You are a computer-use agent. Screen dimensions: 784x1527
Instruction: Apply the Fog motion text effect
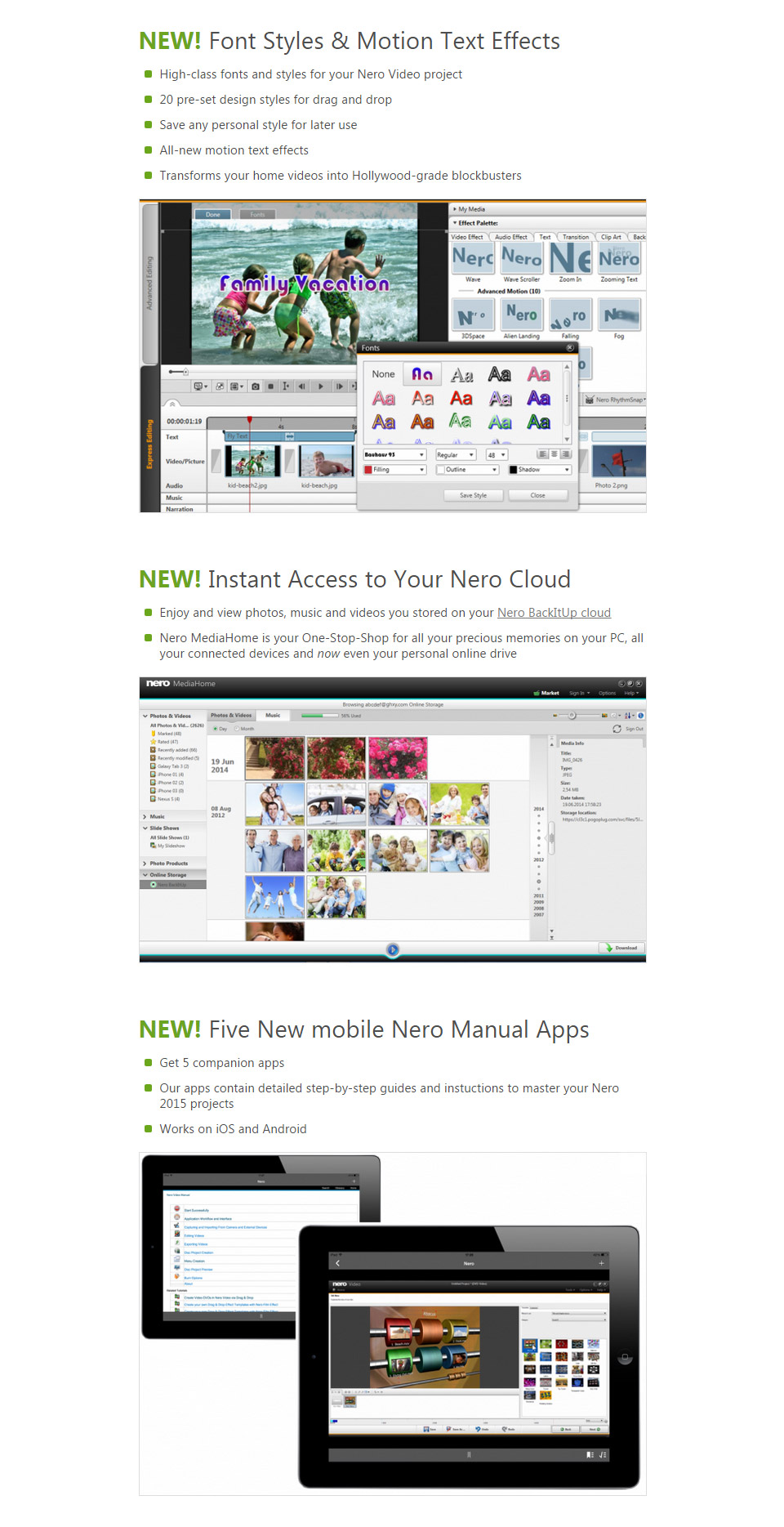(x=619, y=315)
